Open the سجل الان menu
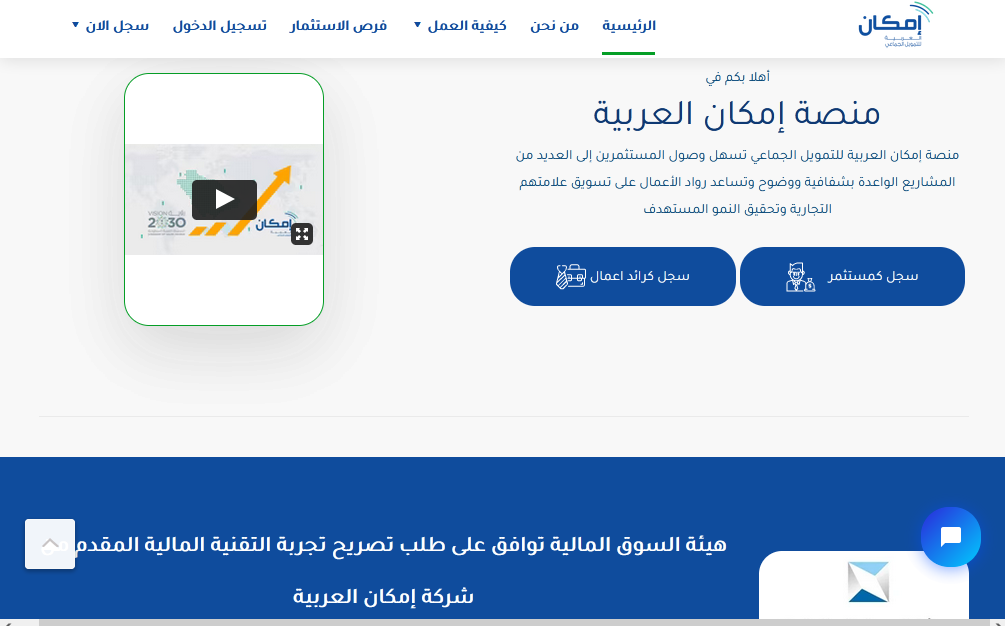The image size is (1005, 626). (117, 26)
